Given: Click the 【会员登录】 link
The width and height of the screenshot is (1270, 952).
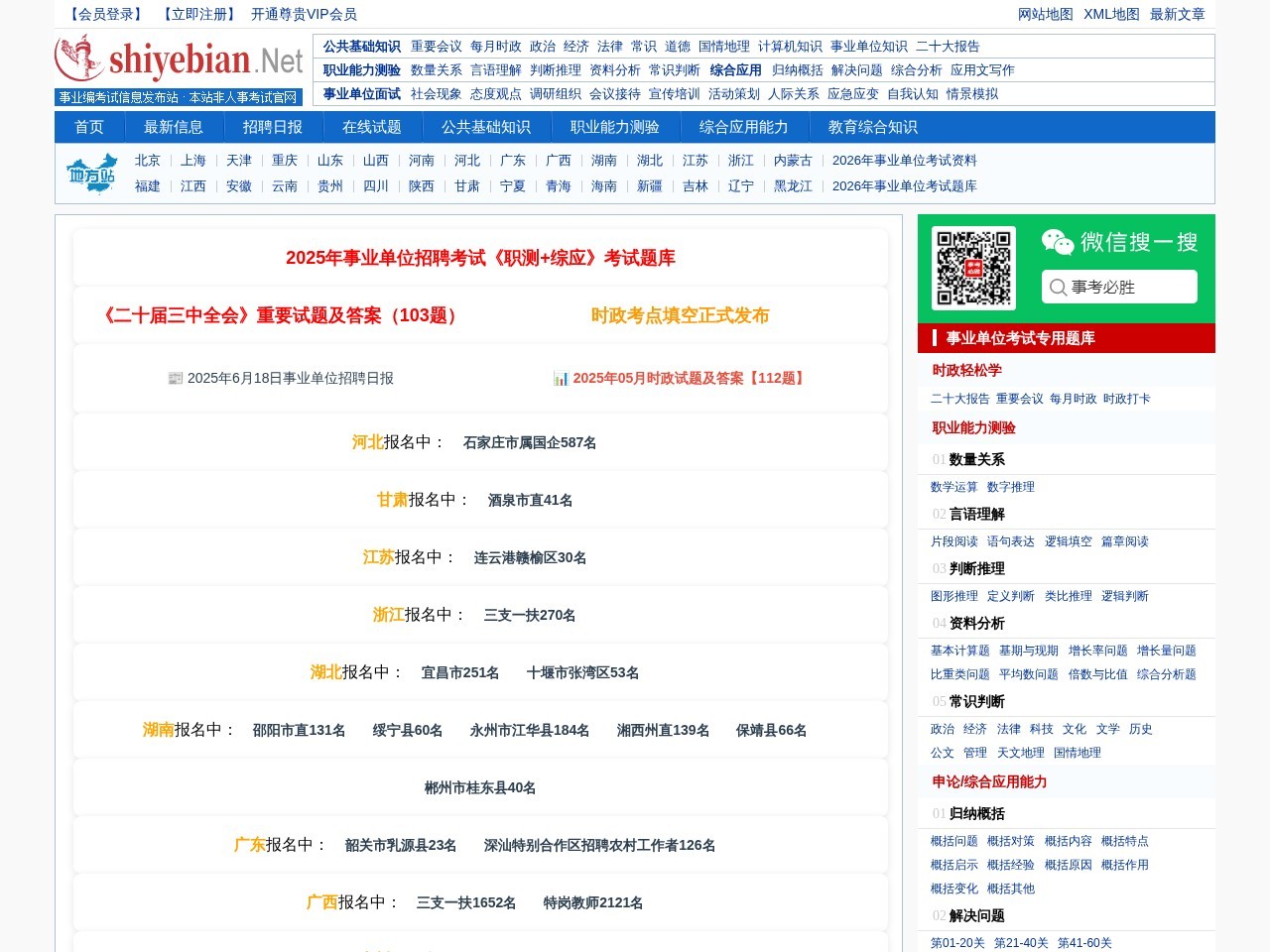Looking at the screenshot, I should (106, 14).
